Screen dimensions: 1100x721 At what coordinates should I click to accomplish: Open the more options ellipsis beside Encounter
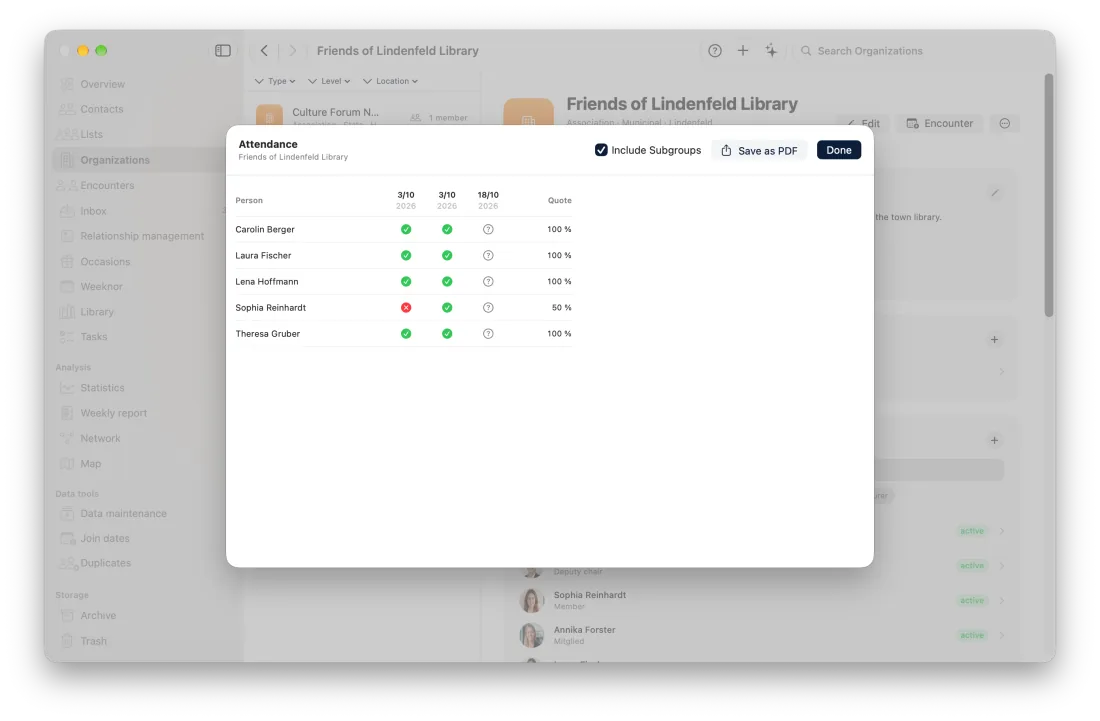pos(1005,123)
